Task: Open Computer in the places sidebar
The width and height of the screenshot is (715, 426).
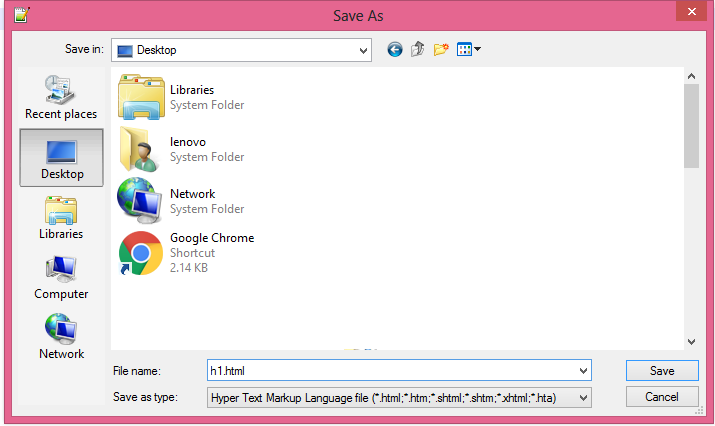Action: pos(61,278)
